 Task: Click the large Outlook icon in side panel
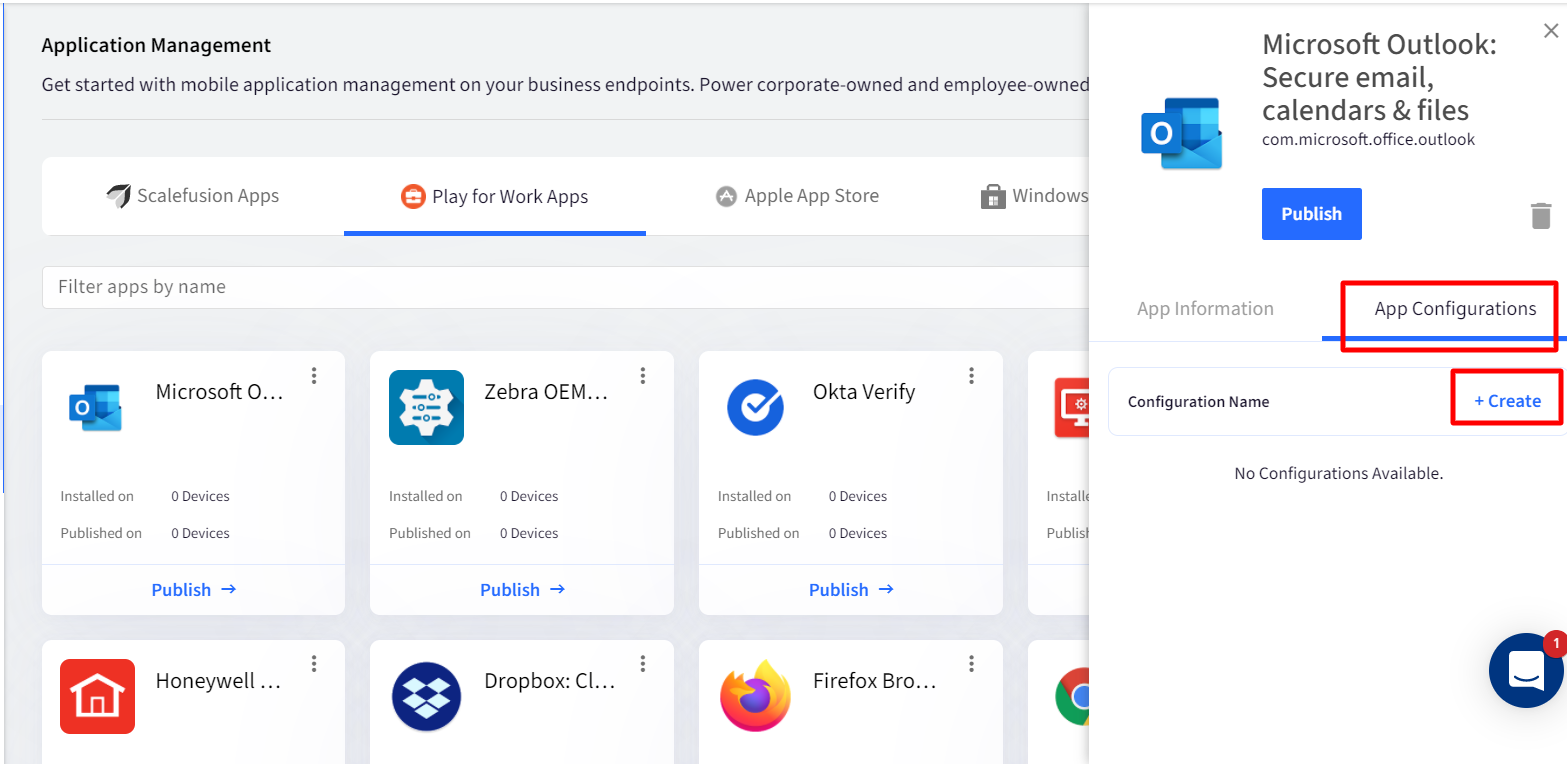1182,133
